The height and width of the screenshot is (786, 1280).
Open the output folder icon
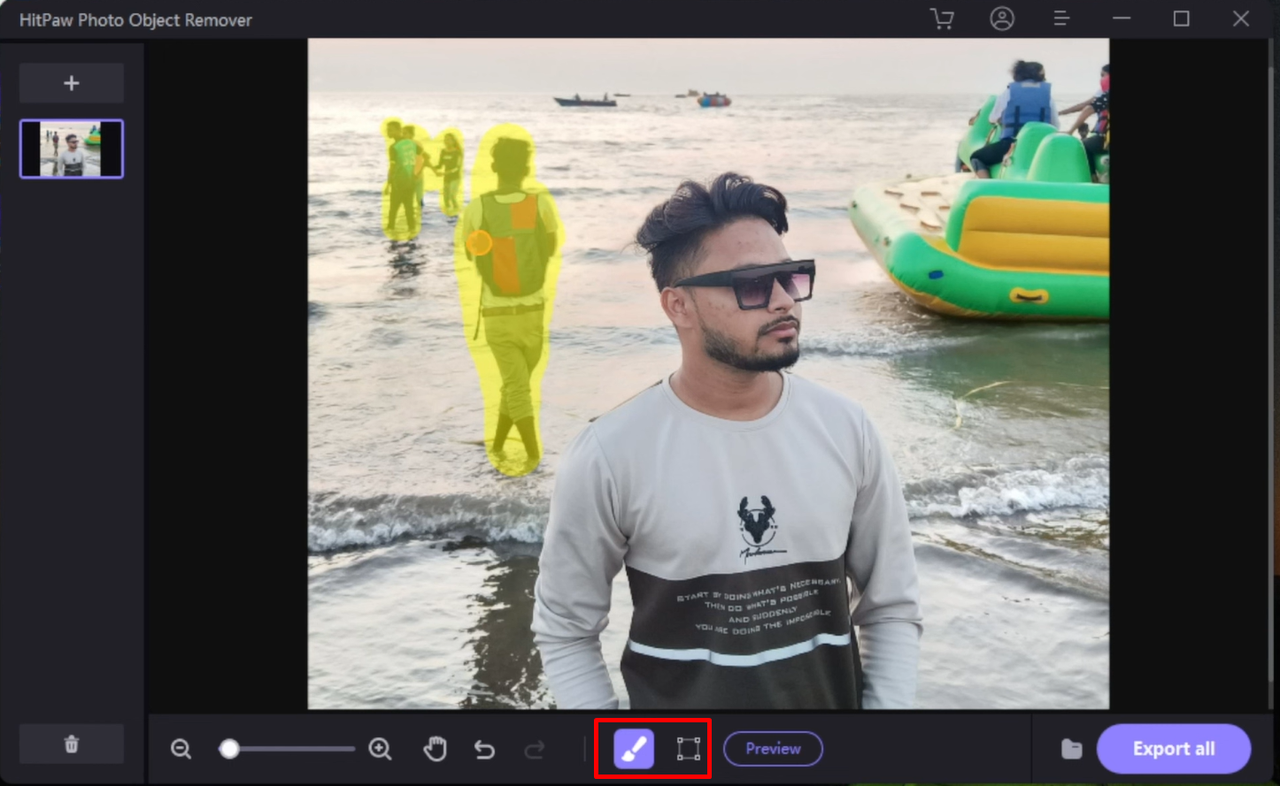1071,748
